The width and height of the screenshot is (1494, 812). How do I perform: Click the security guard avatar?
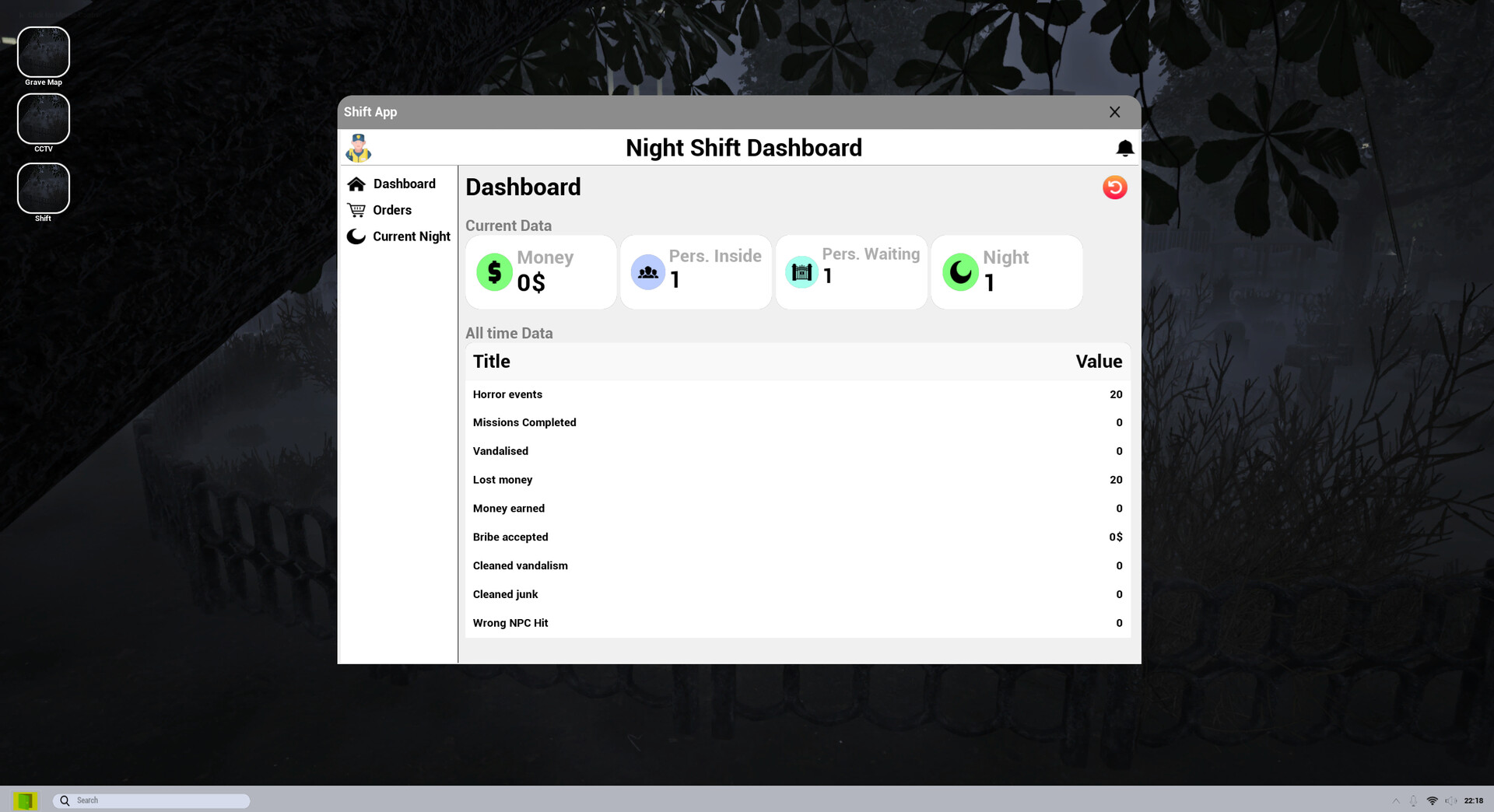click(x=358, y=147)
